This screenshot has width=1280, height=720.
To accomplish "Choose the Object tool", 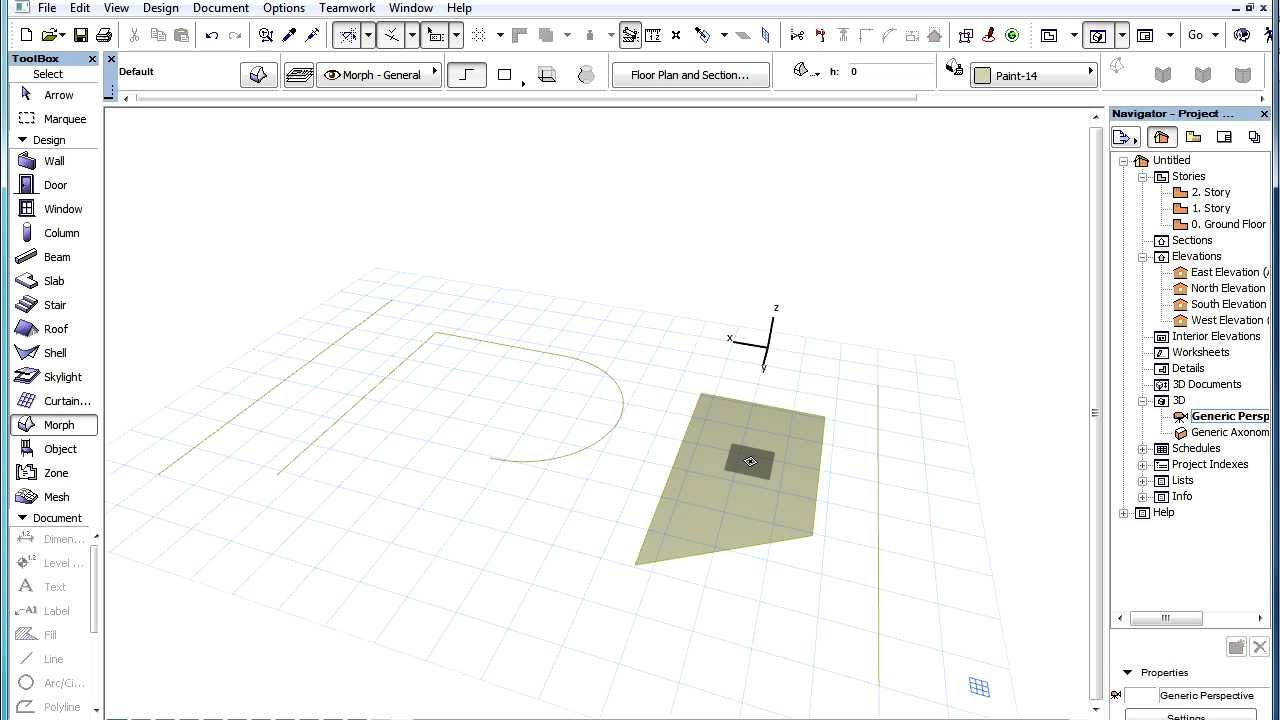I will click(55, 449).
